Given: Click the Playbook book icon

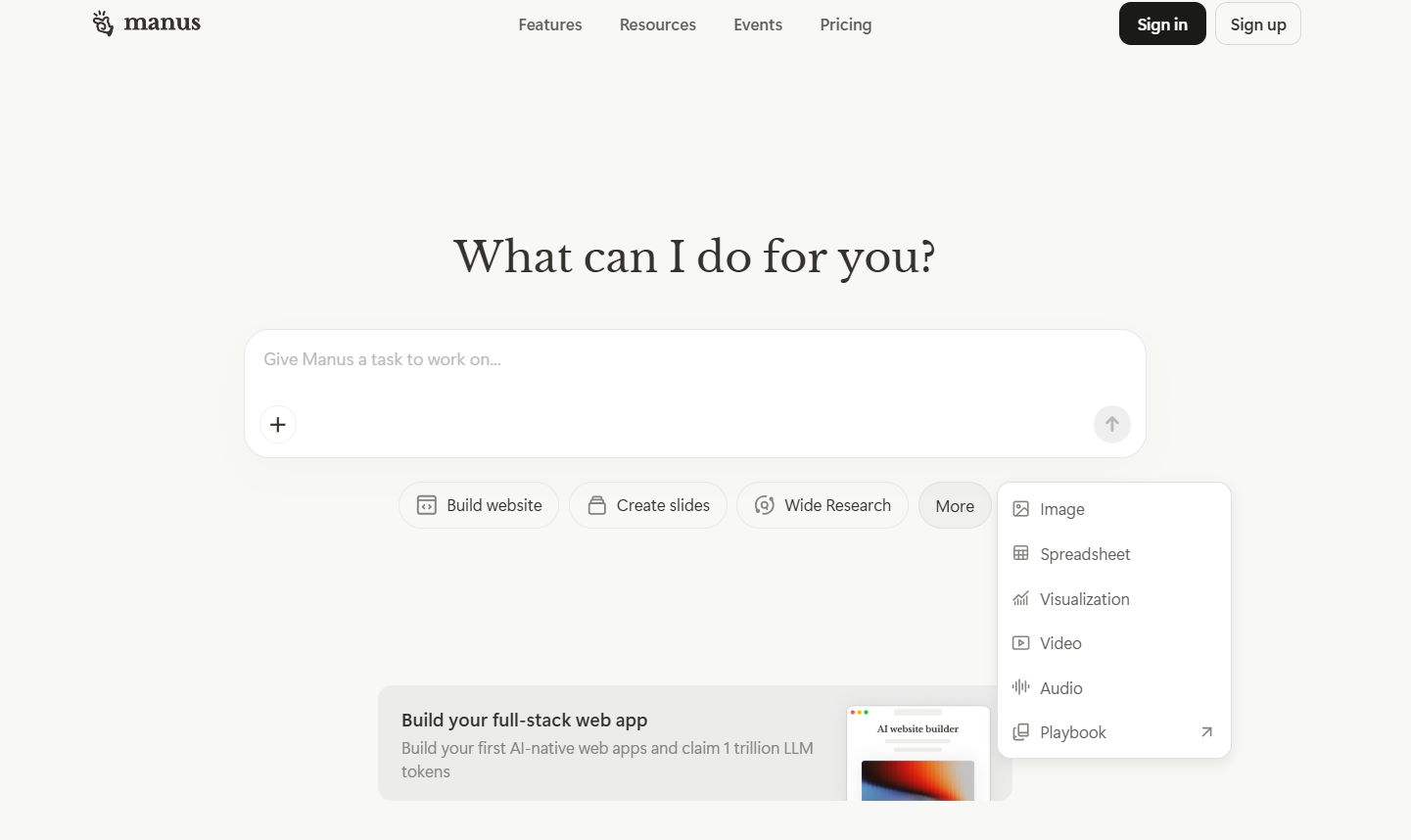Looking at the screenshot, I should [1021, 731].
